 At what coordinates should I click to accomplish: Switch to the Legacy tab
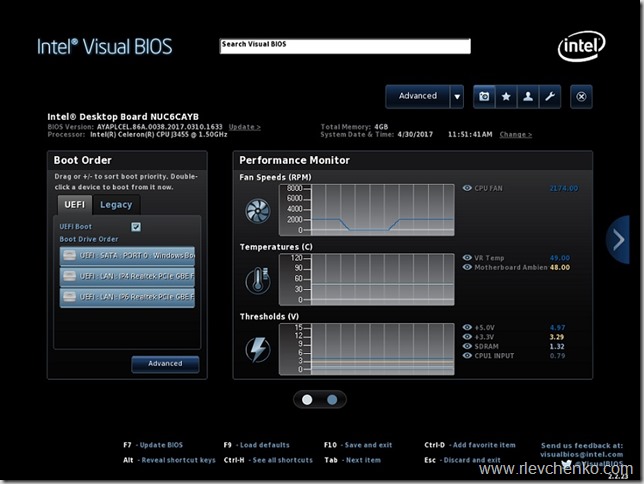coord(116,205)
